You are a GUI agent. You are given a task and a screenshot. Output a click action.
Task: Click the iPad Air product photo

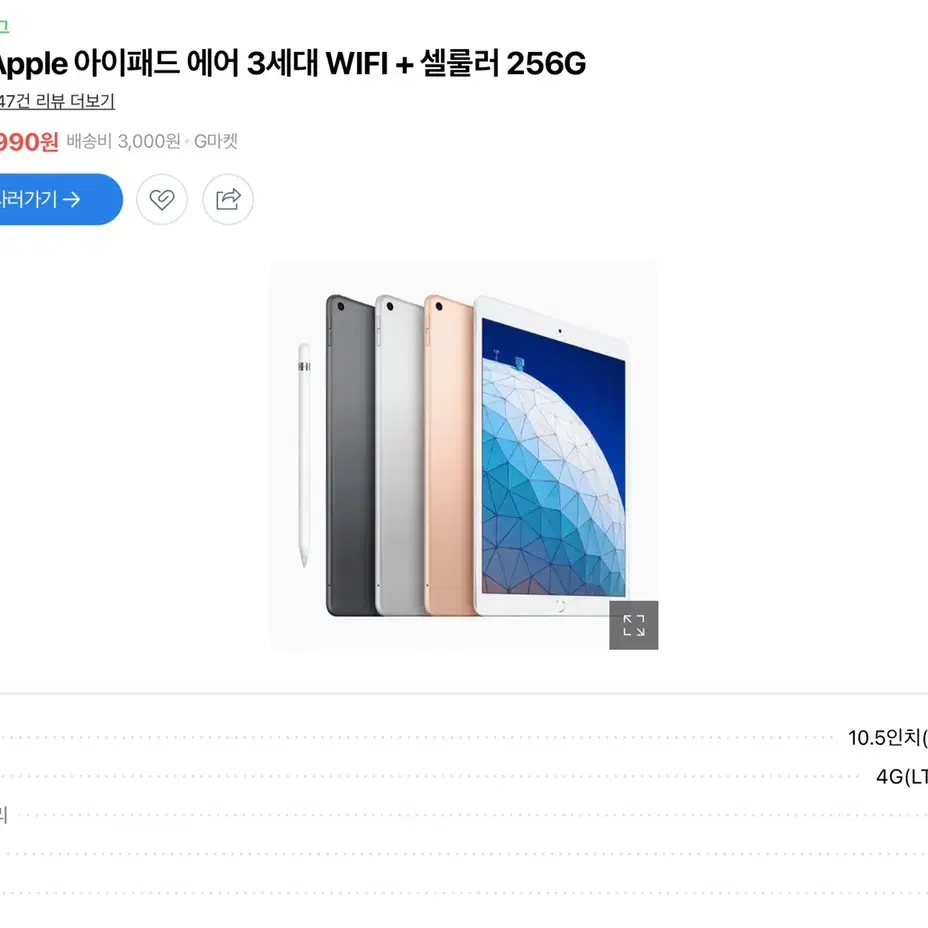463,455
